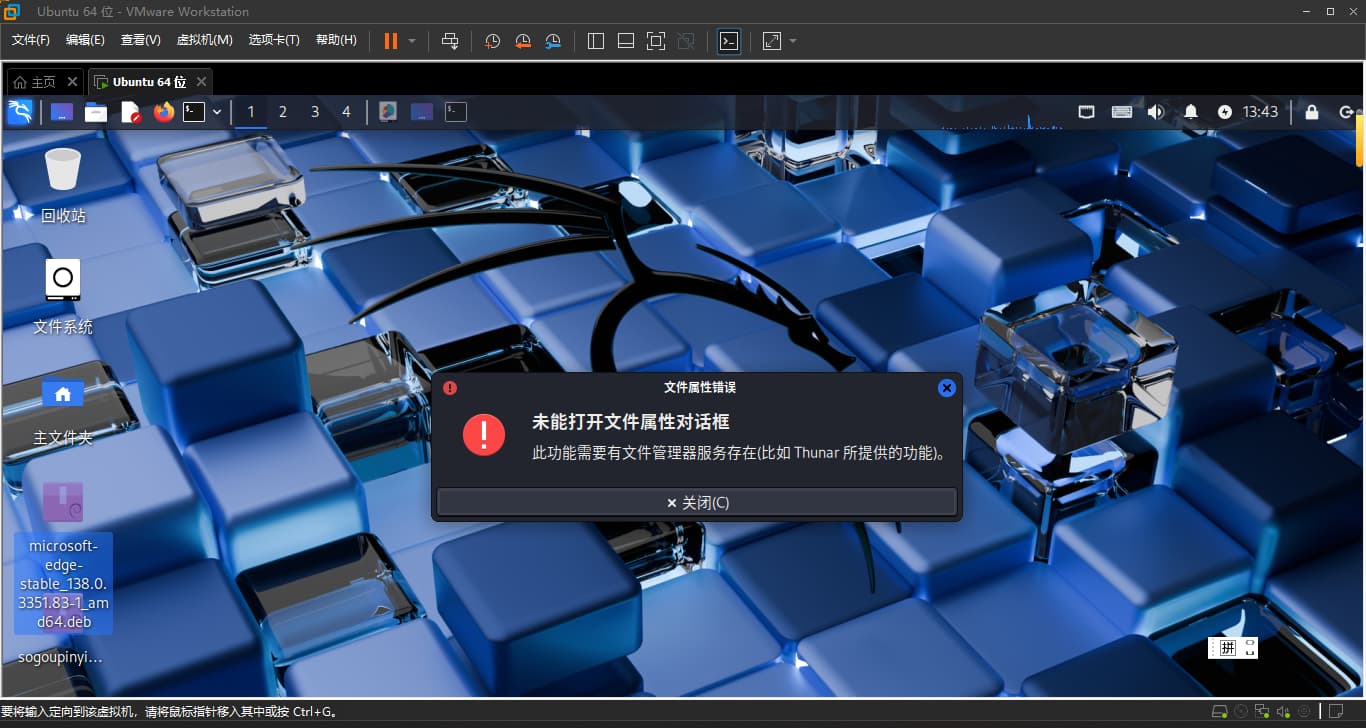Pause the virtual machine with orange button
Viewport: 1366px width, 728px height.
390,41
